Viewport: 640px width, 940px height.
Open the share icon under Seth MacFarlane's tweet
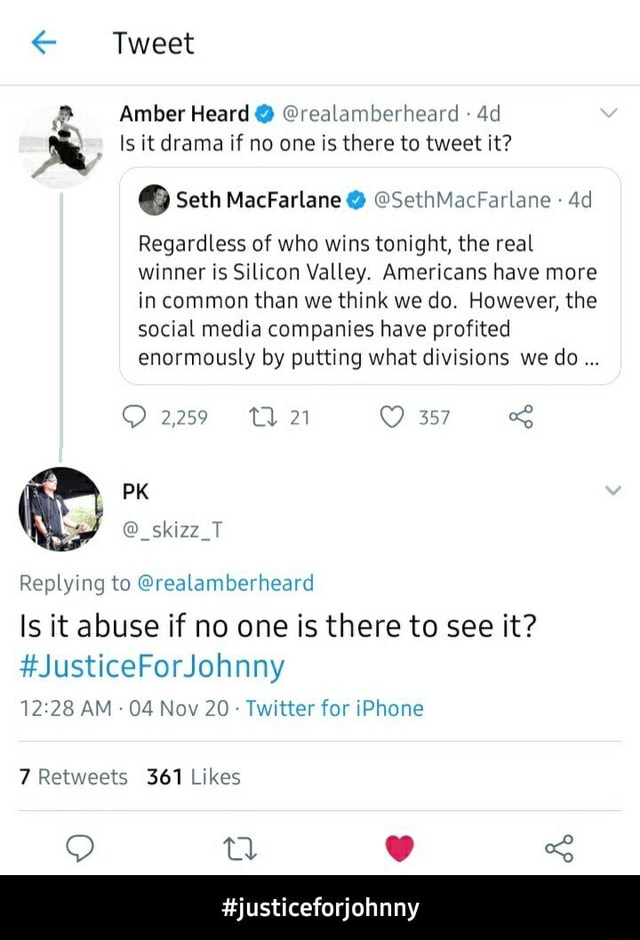pos(521,418)
